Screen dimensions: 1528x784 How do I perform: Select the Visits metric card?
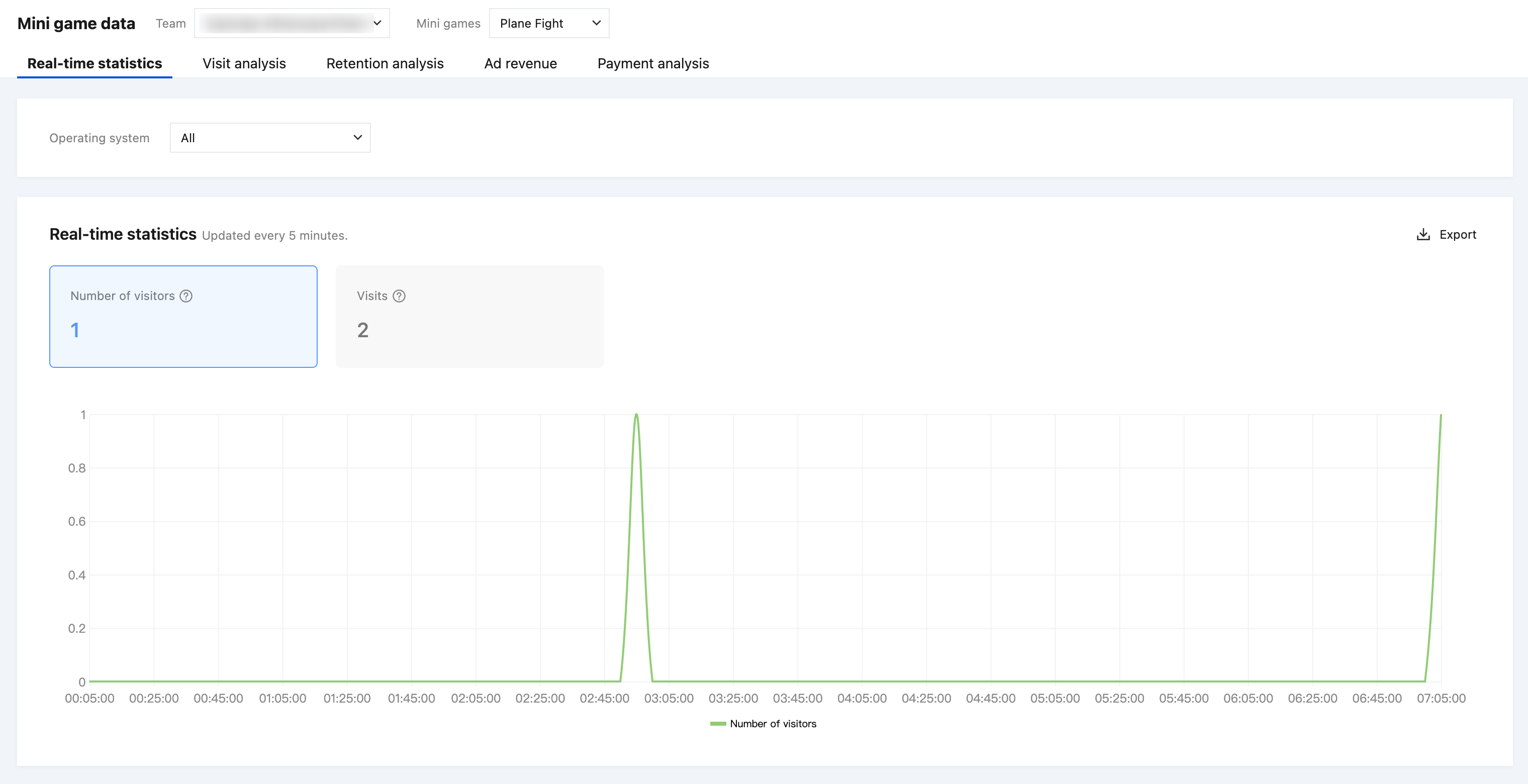point(469,316)
